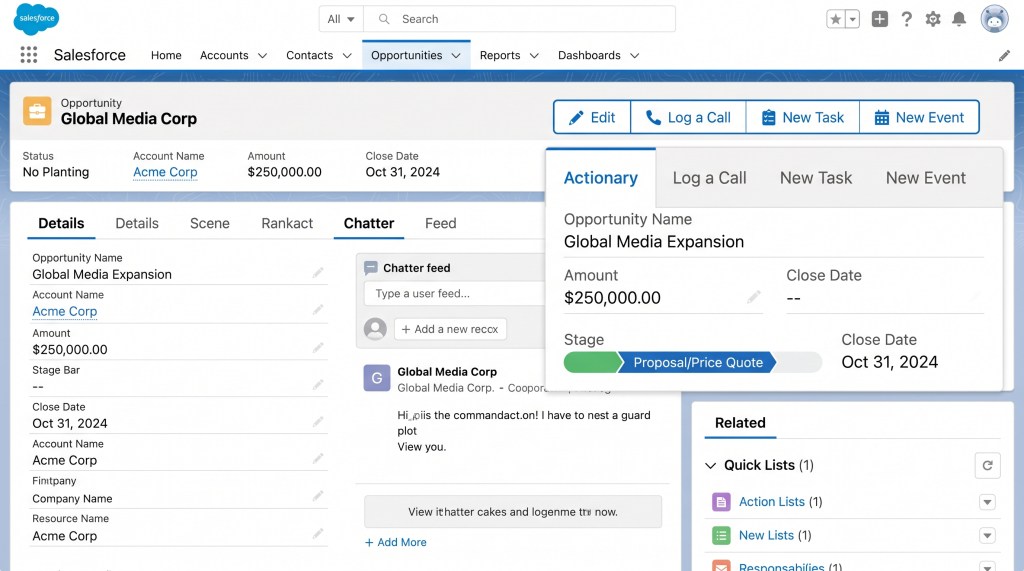Open the setup gear icon
This screenshot has height=571, width=1024.
point(933,19)
